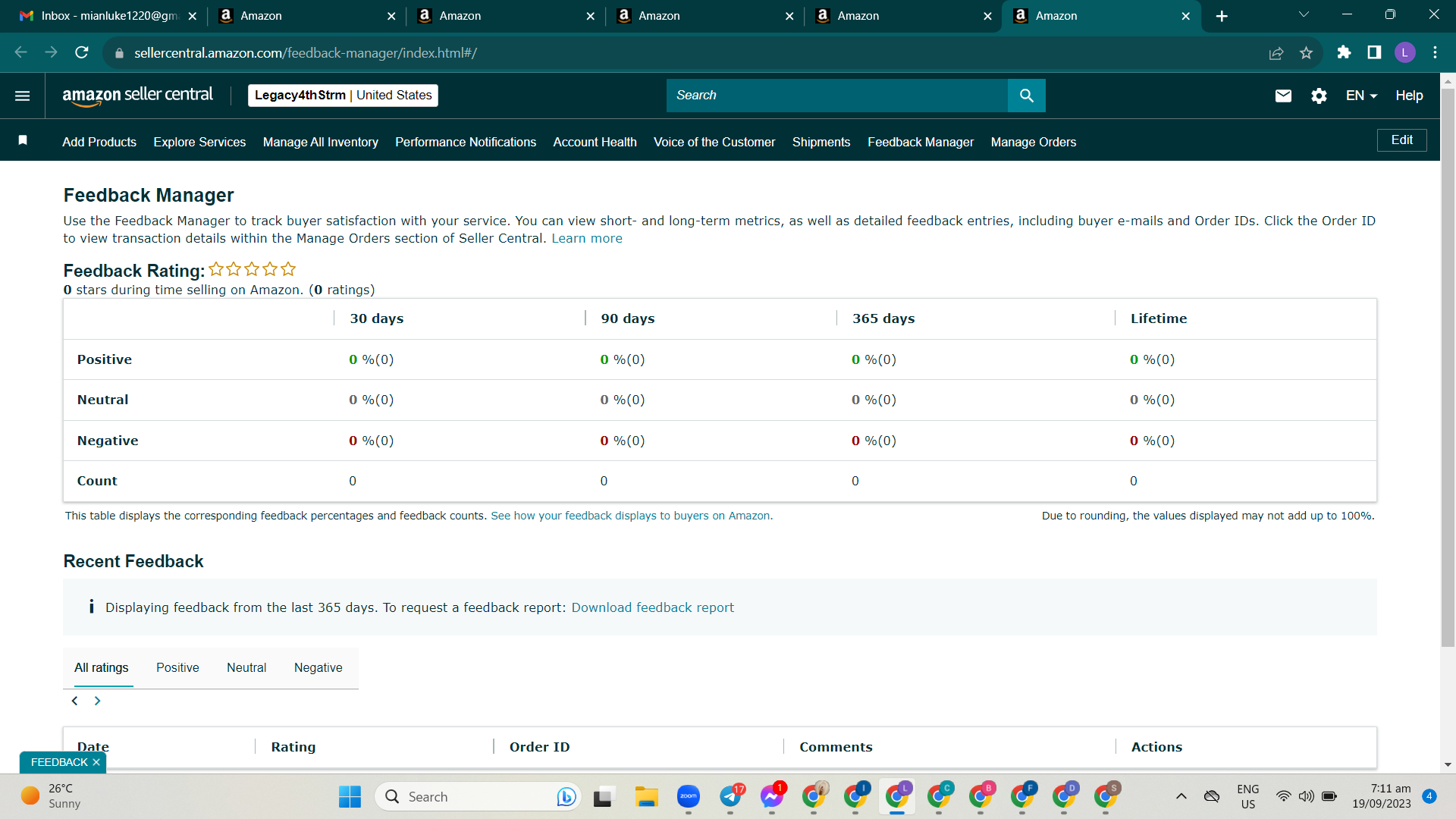
Task: Open the Help page
Action: 1409,96
